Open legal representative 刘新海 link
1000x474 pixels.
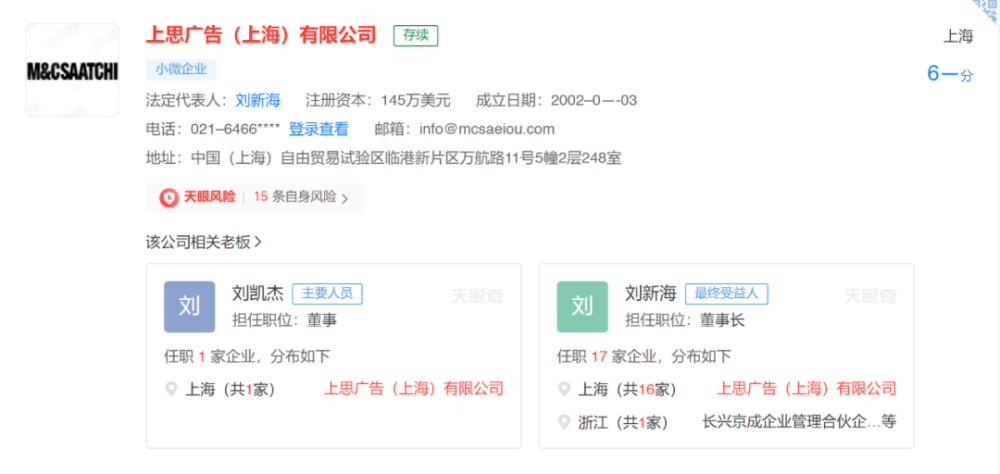click(x=258, y=100)
